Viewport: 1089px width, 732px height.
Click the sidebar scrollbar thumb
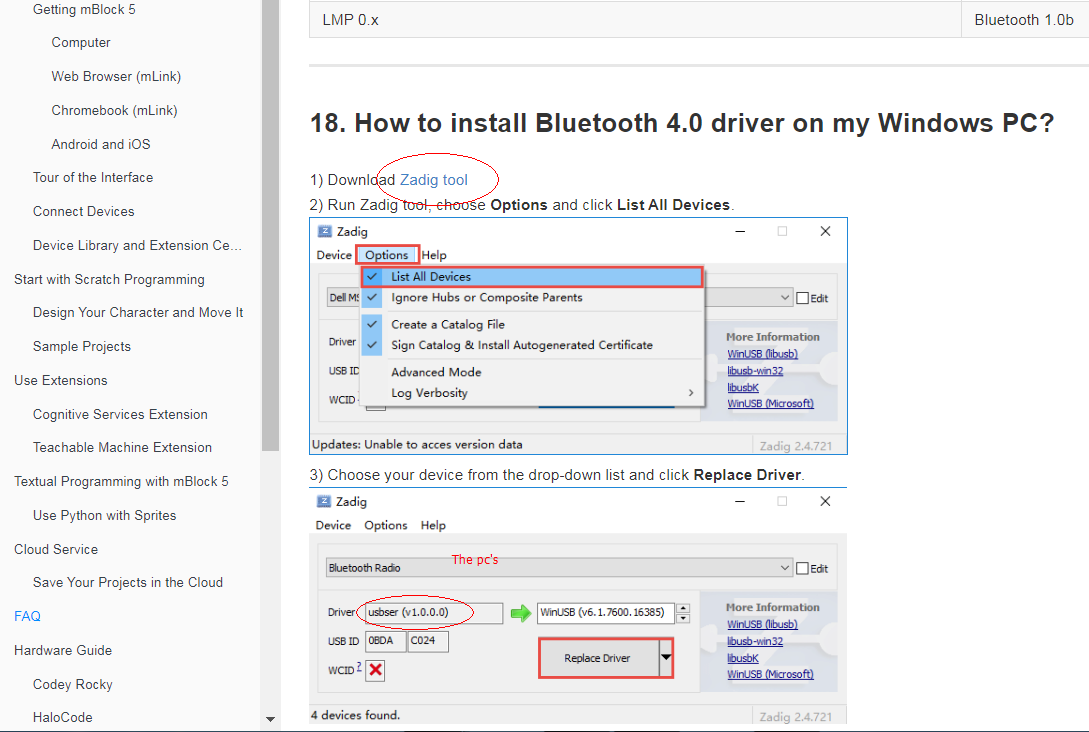270,225
